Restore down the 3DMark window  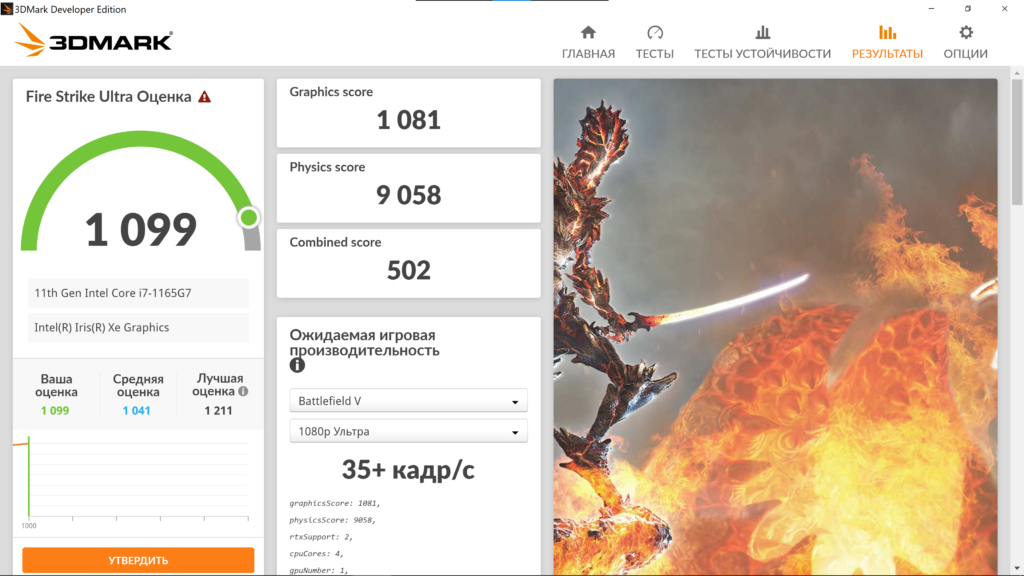click(968, 8)
